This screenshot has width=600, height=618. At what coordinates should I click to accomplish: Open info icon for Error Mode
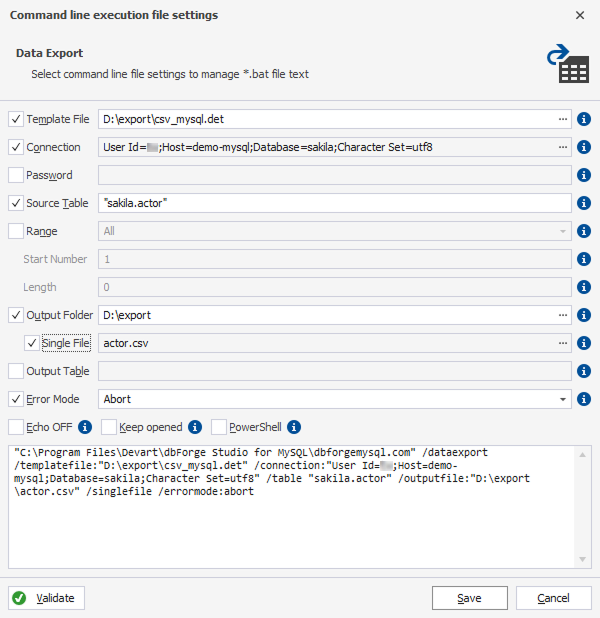pos(584,399)
